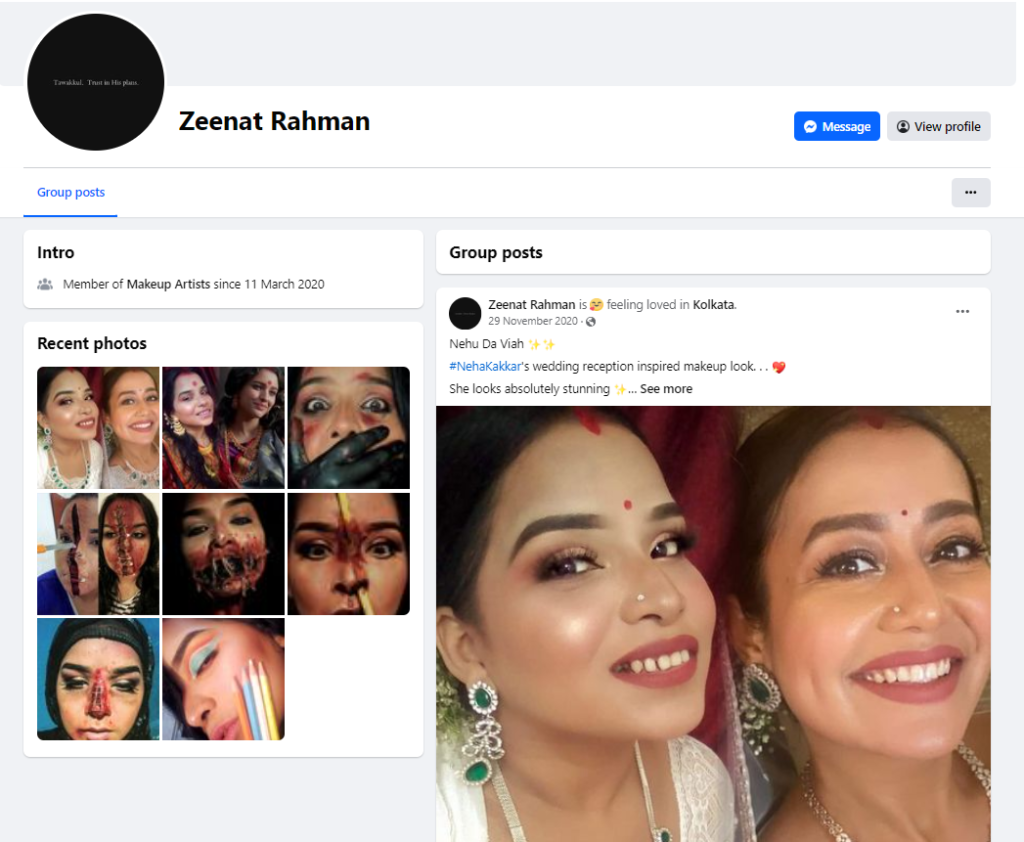Open the large wedding makeup post image
1024x842 pixels.
(x=713, y=622)
